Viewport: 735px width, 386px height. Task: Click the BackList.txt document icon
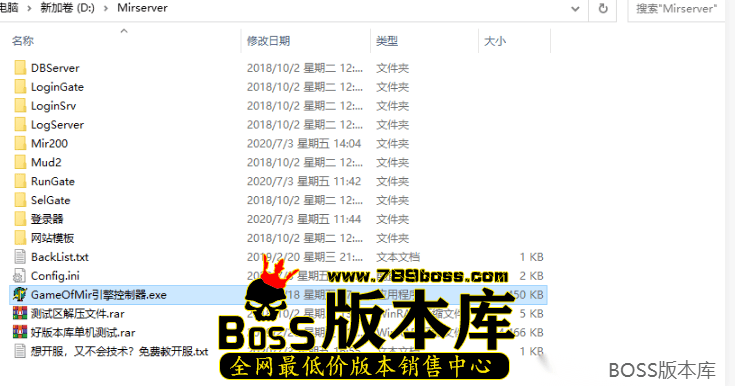click(20, 257)
